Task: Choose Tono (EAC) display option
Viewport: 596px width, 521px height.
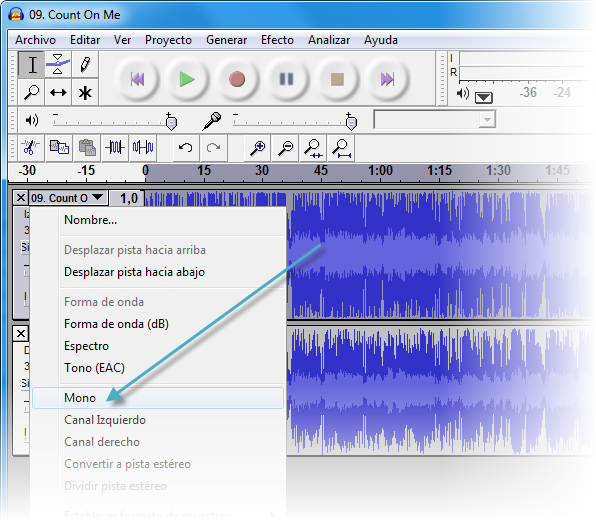Action: pos(158,368)
